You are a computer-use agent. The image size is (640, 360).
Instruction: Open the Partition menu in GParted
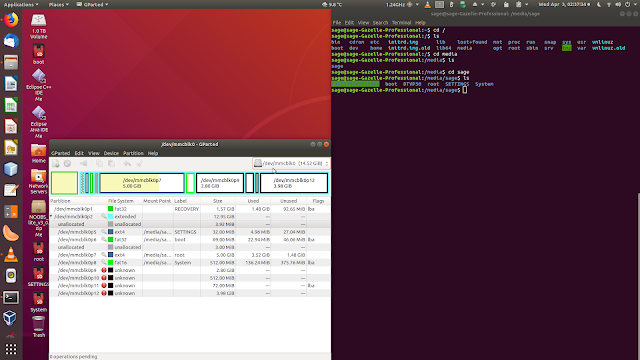point(133,153)
